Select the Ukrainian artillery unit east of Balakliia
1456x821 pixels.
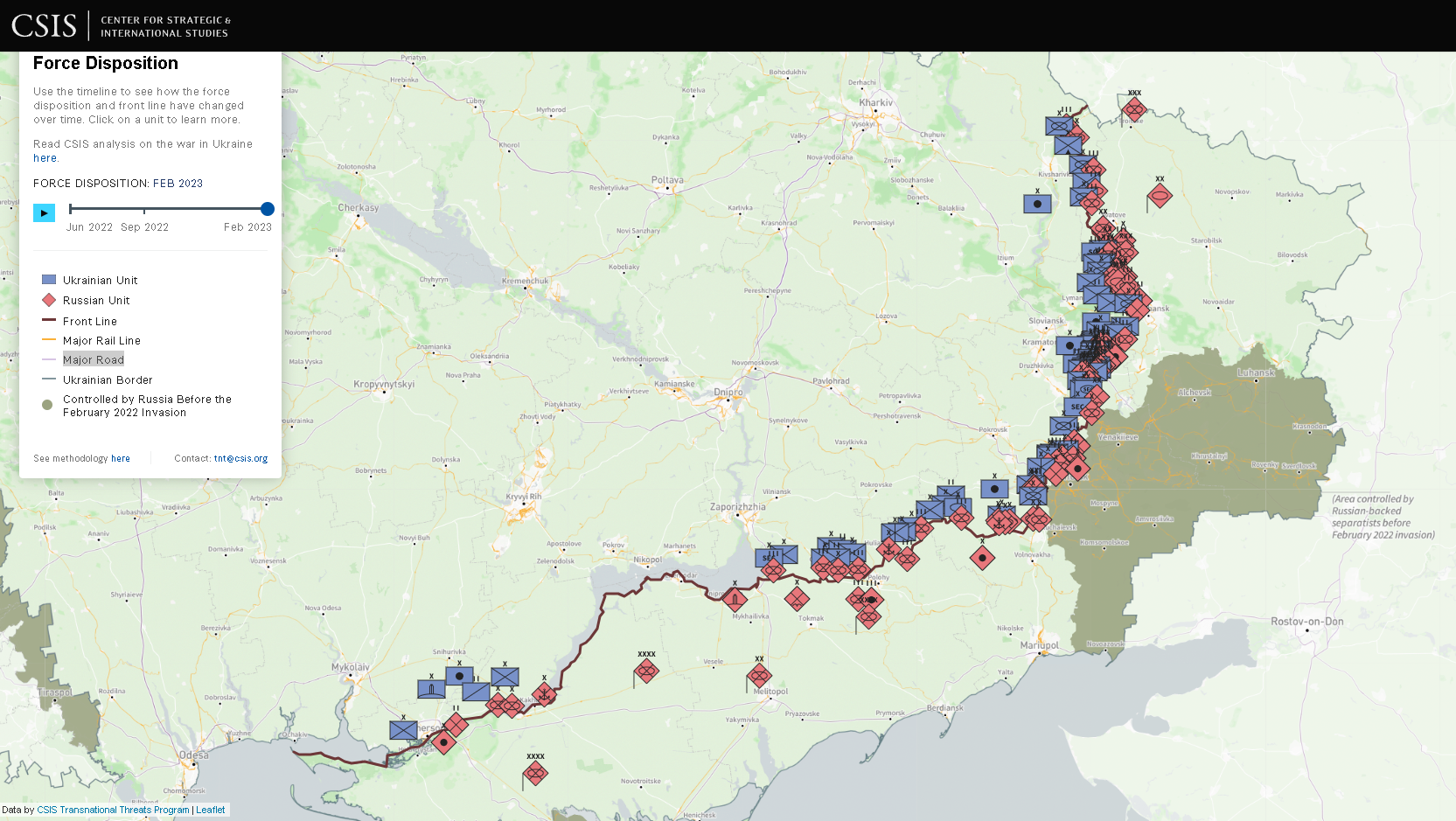click(x=1037, y=204)
